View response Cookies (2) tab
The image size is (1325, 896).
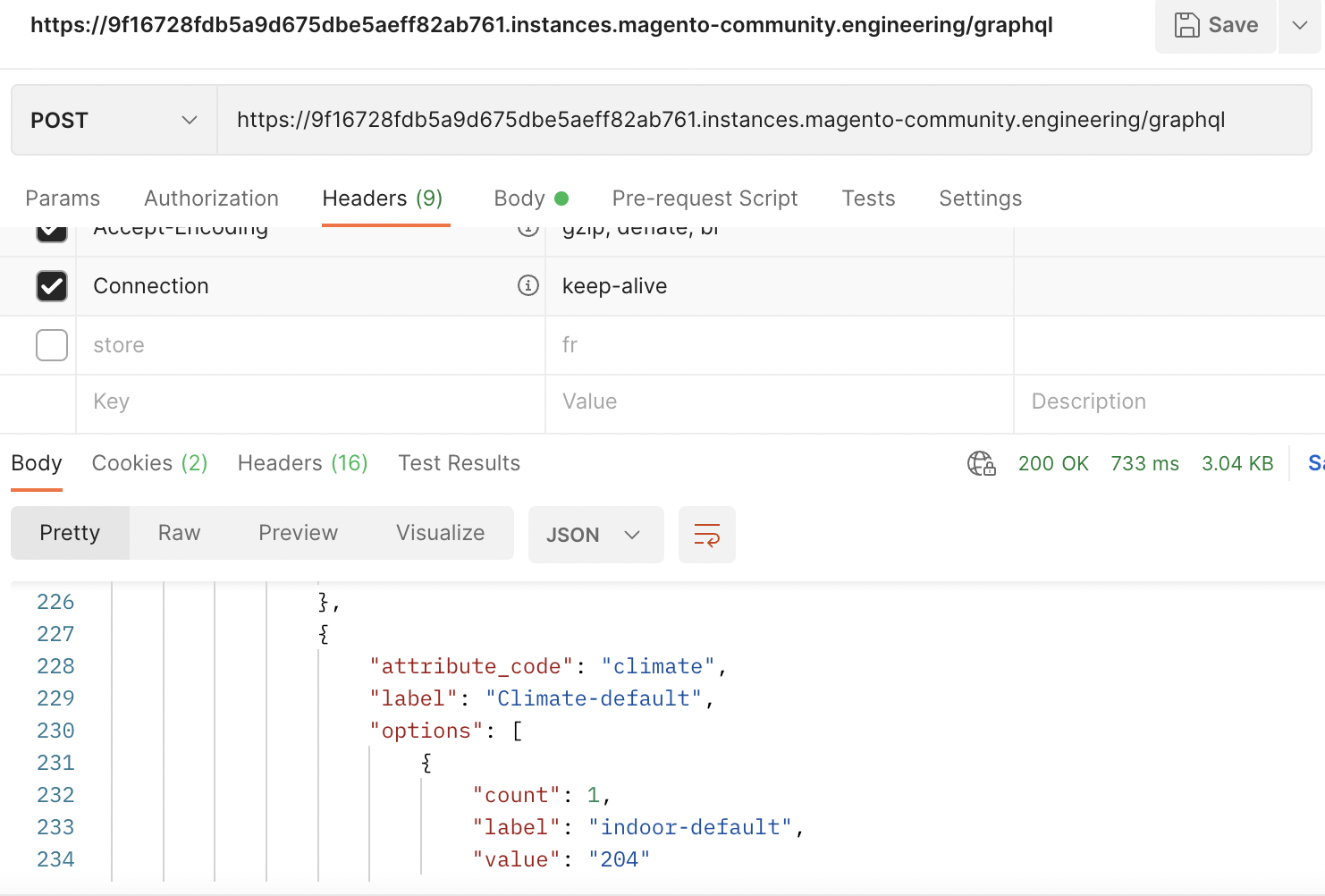148,463
